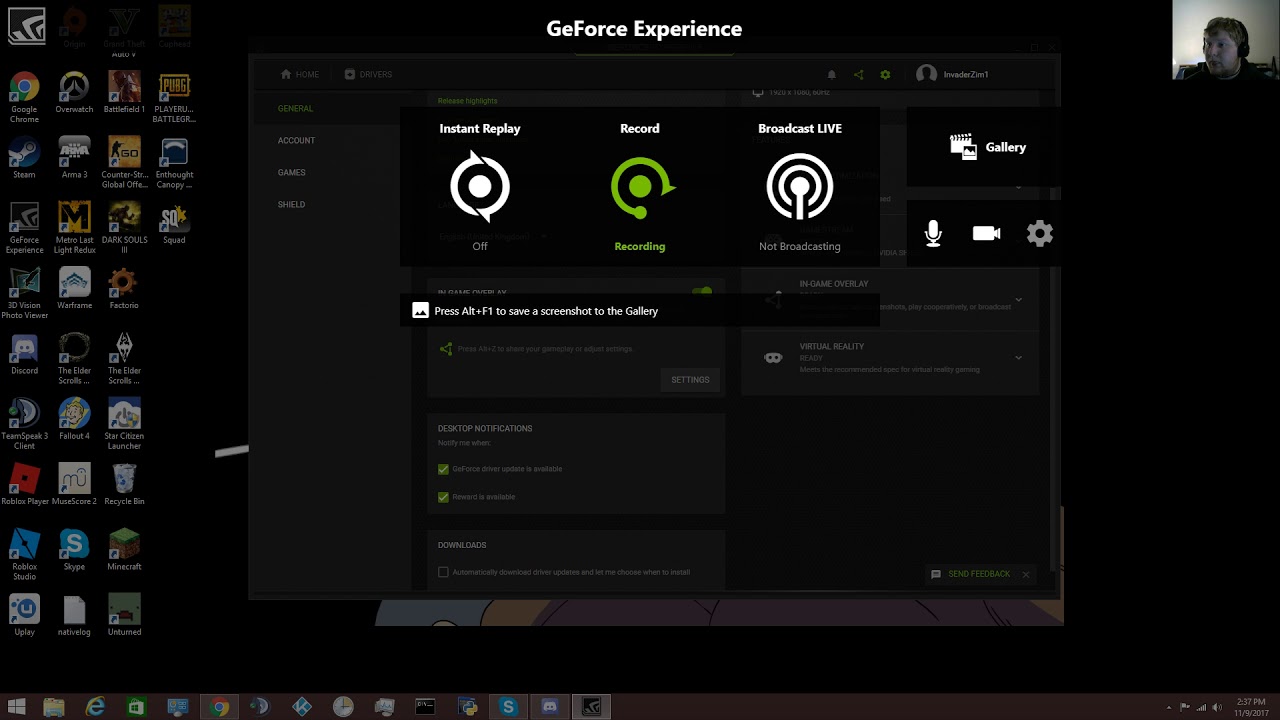Click the SETTINGS button in the overlay section
Image resolution: width=1280 pixels, height=720 pixels.
[x=690, y=380]
